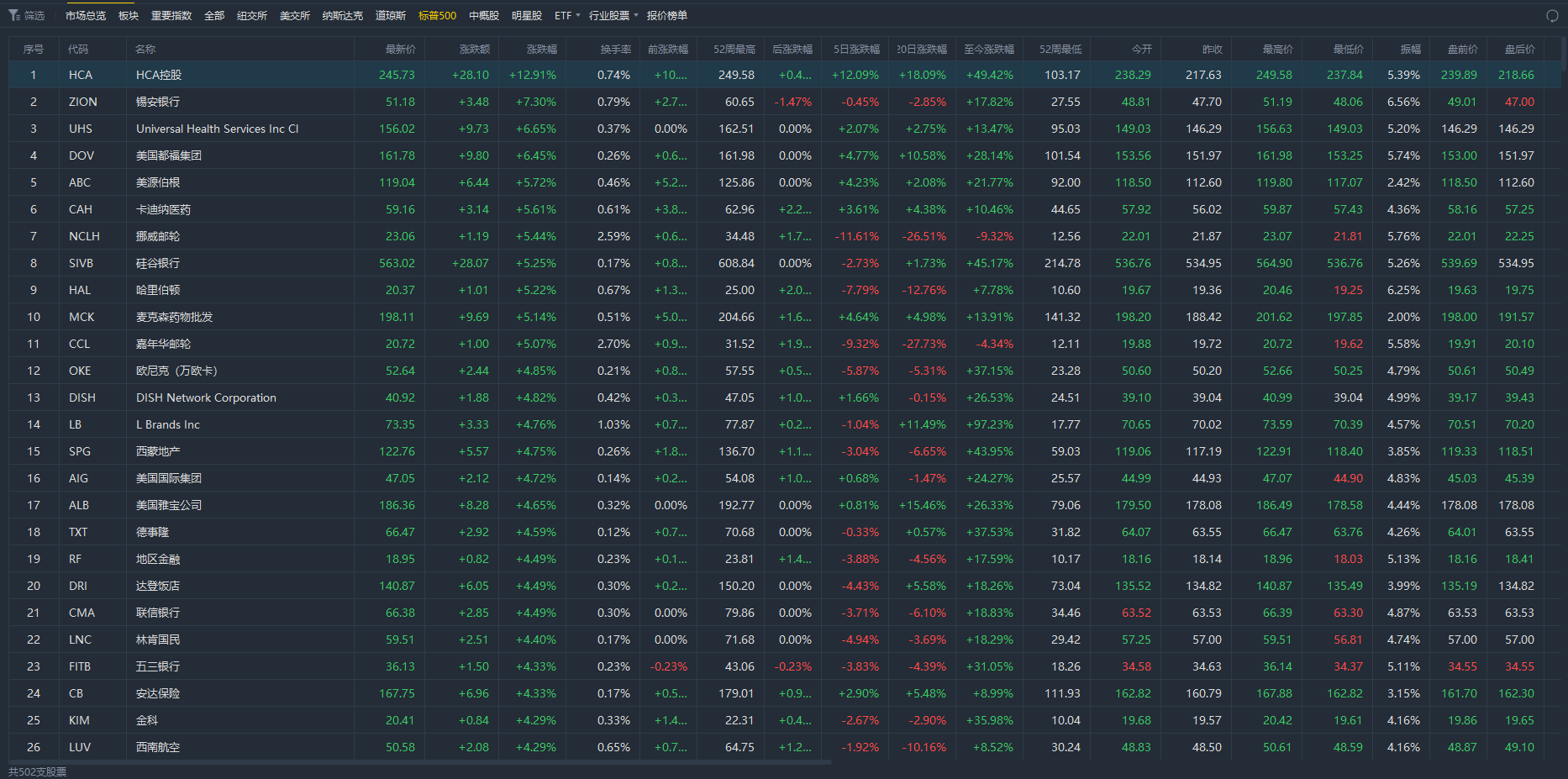Select the DOV ticker code
This screenshot has height=779, width=1568.
pyautogui.click(x=82, y=155)
